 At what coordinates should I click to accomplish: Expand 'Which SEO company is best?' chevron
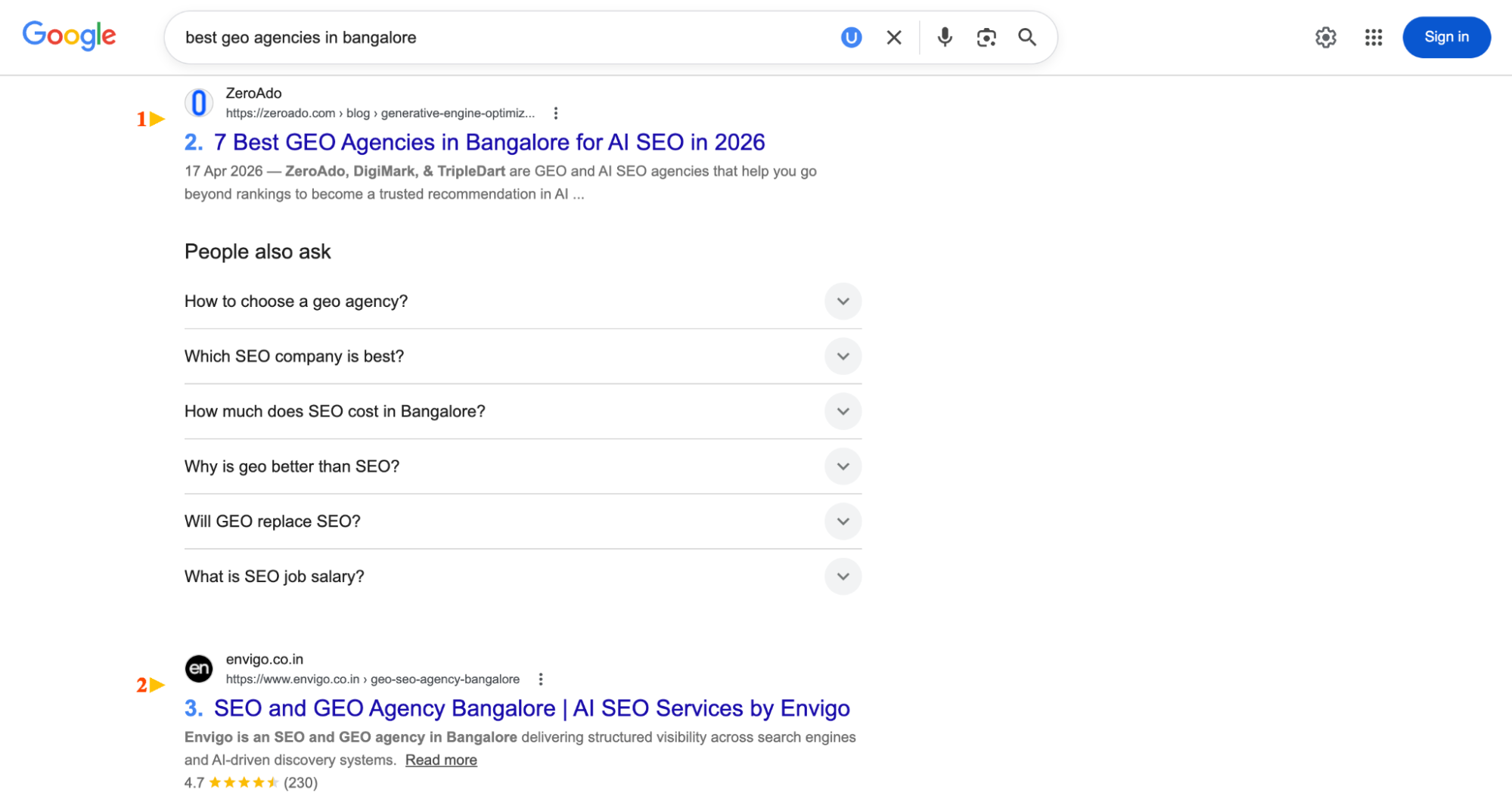tap(843, 357)
